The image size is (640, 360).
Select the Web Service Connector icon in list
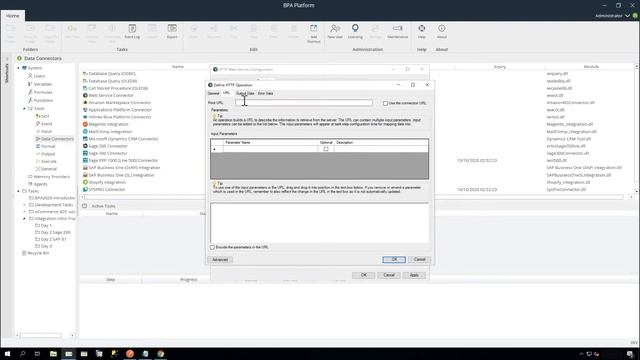(x=85, y=95)
